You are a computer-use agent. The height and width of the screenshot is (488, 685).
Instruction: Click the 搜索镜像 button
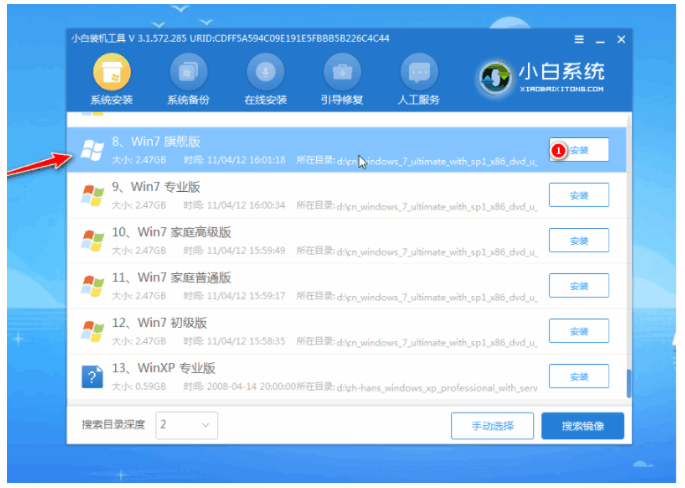point(583,426)
